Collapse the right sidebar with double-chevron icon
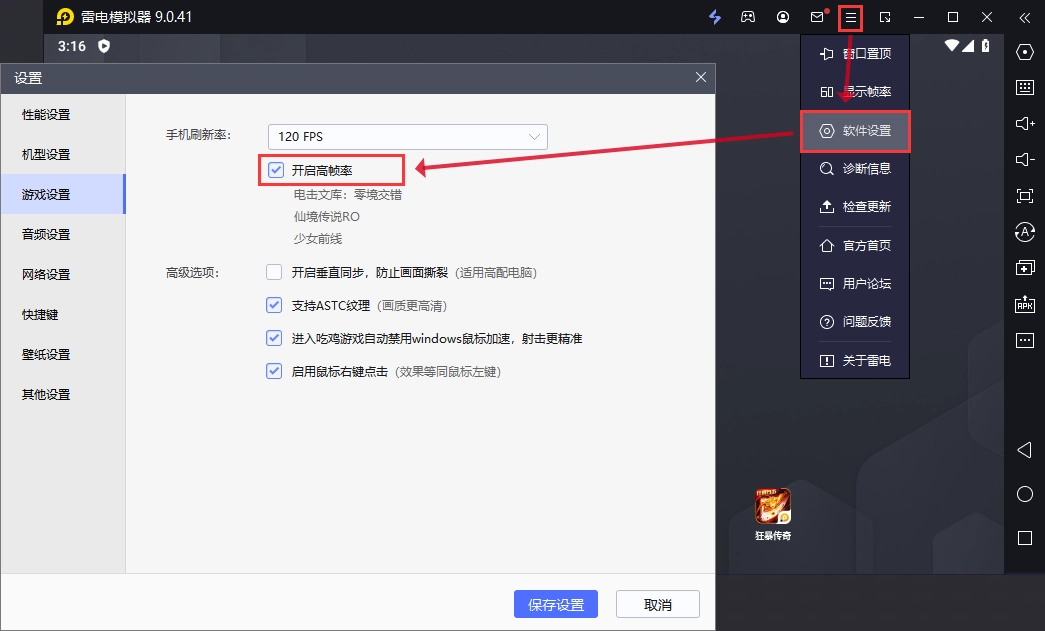This screenshot has height=631, width=1045. 1025,17
